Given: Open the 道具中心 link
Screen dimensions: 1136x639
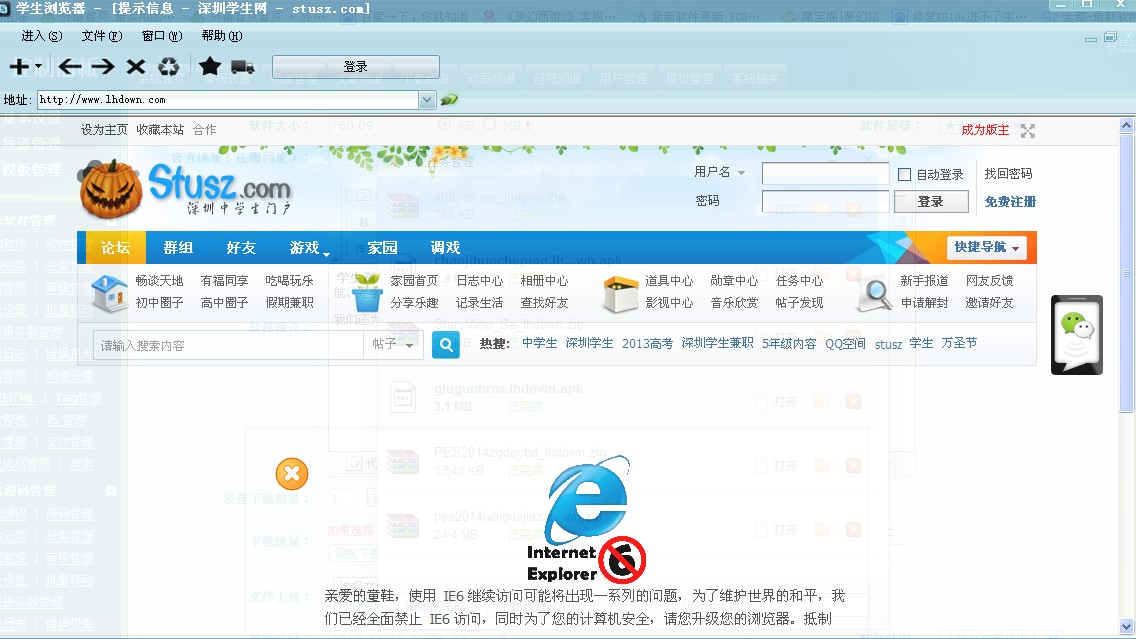Looking at the screenshot, I should coord(669,281).
